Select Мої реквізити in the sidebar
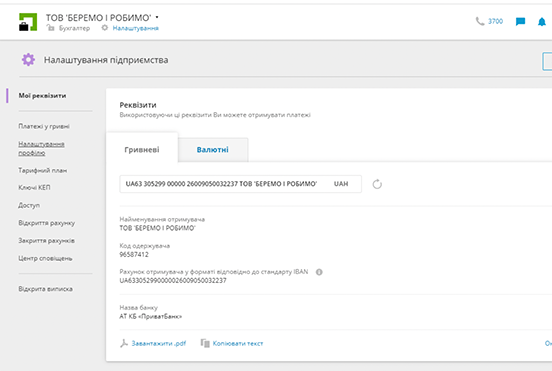Viewport: 552px width, 371px height. click(x=42, y=96)
